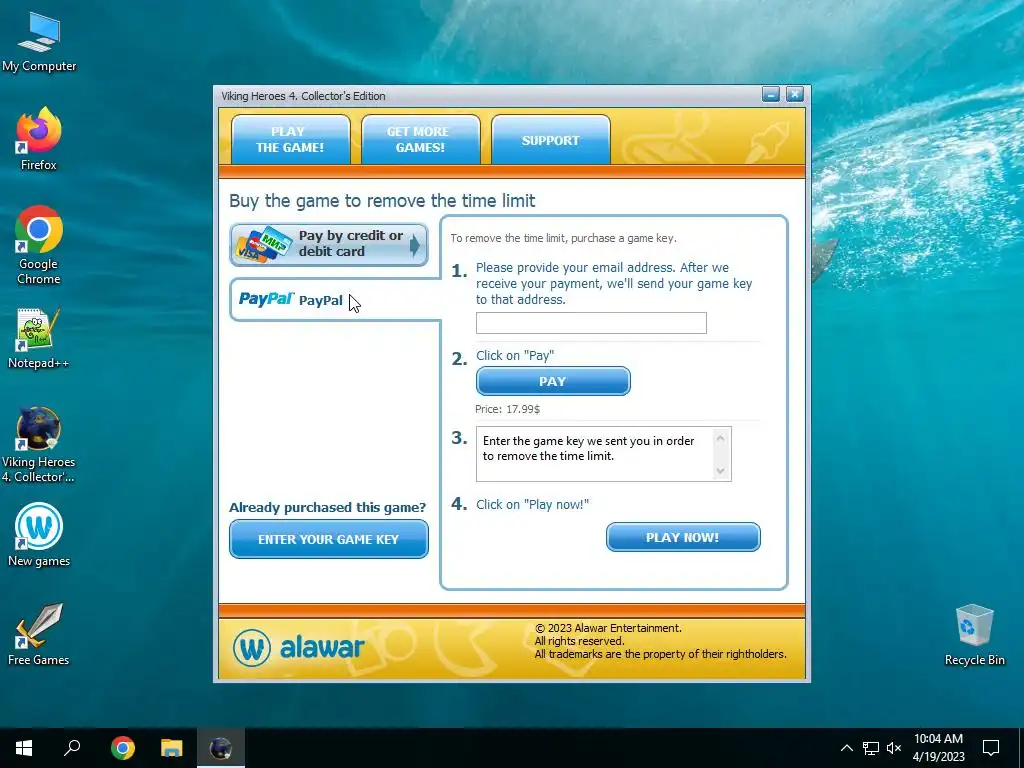Click the 'Price: 17.99$' text

[x=507, y=409]
